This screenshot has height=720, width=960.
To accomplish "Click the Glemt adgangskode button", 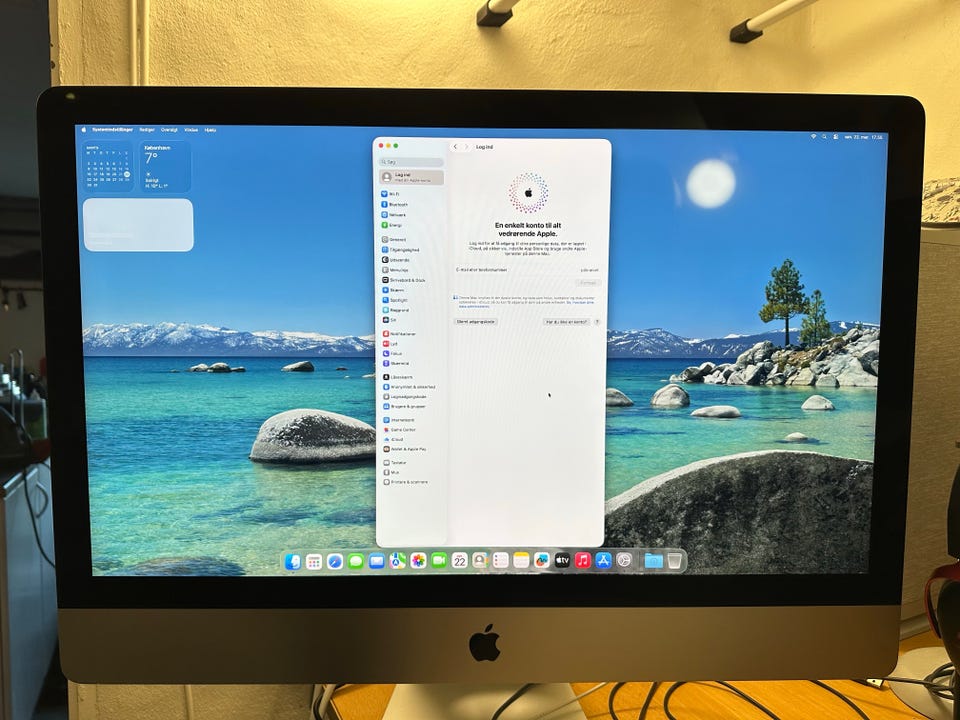I will pos(476,321).
